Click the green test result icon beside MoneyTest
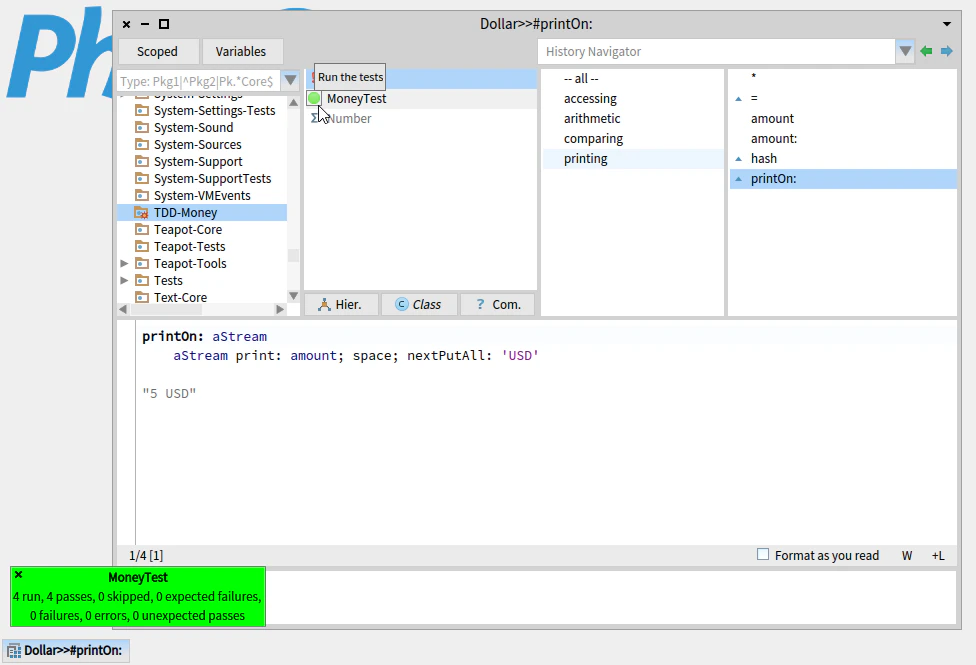Viewport: 976px width, 665px height. pos(314,98)
